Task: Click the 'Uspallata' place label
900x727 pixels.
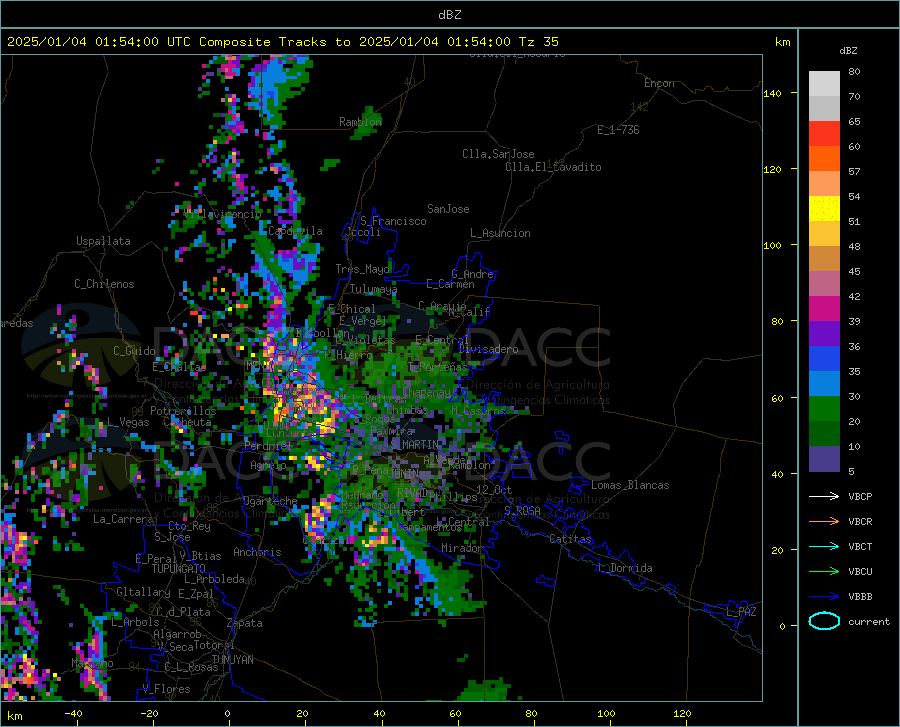Action: point(103,241)
